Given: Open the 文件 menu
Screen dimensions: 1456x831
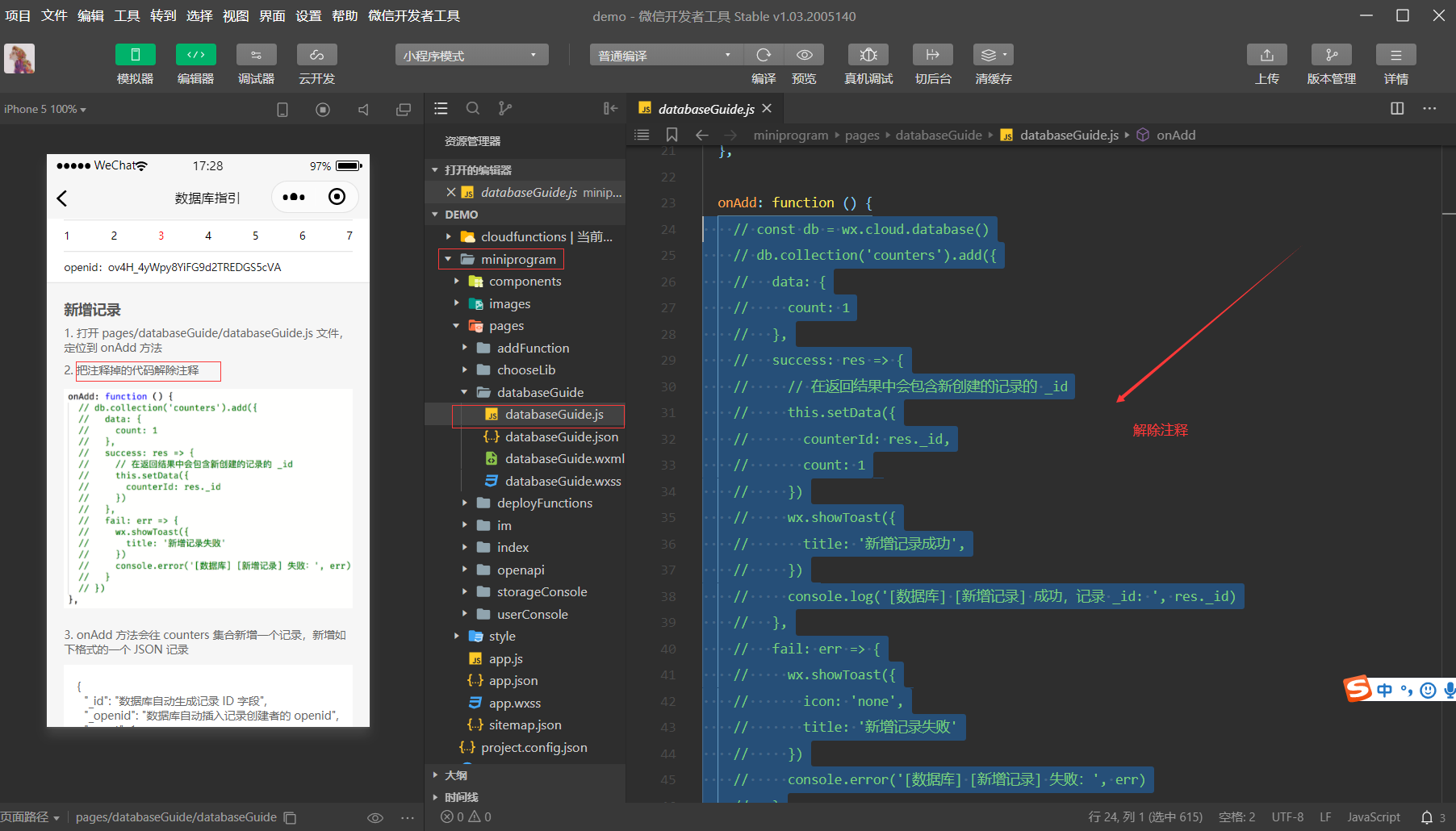Looking at the screenshot, I should [54, 16].
